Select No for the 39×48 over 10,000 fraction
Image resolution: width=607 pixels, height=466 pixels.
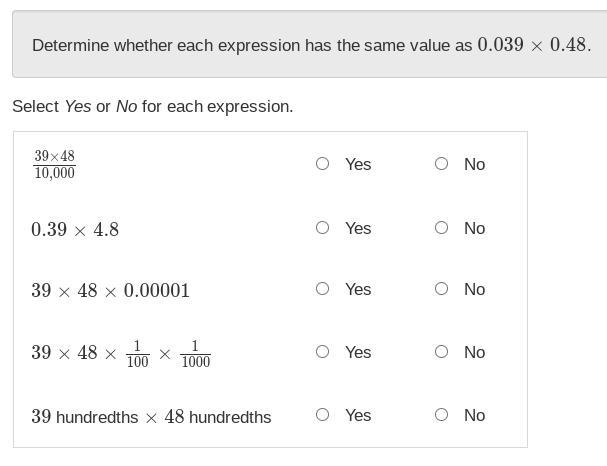[441, 164]
